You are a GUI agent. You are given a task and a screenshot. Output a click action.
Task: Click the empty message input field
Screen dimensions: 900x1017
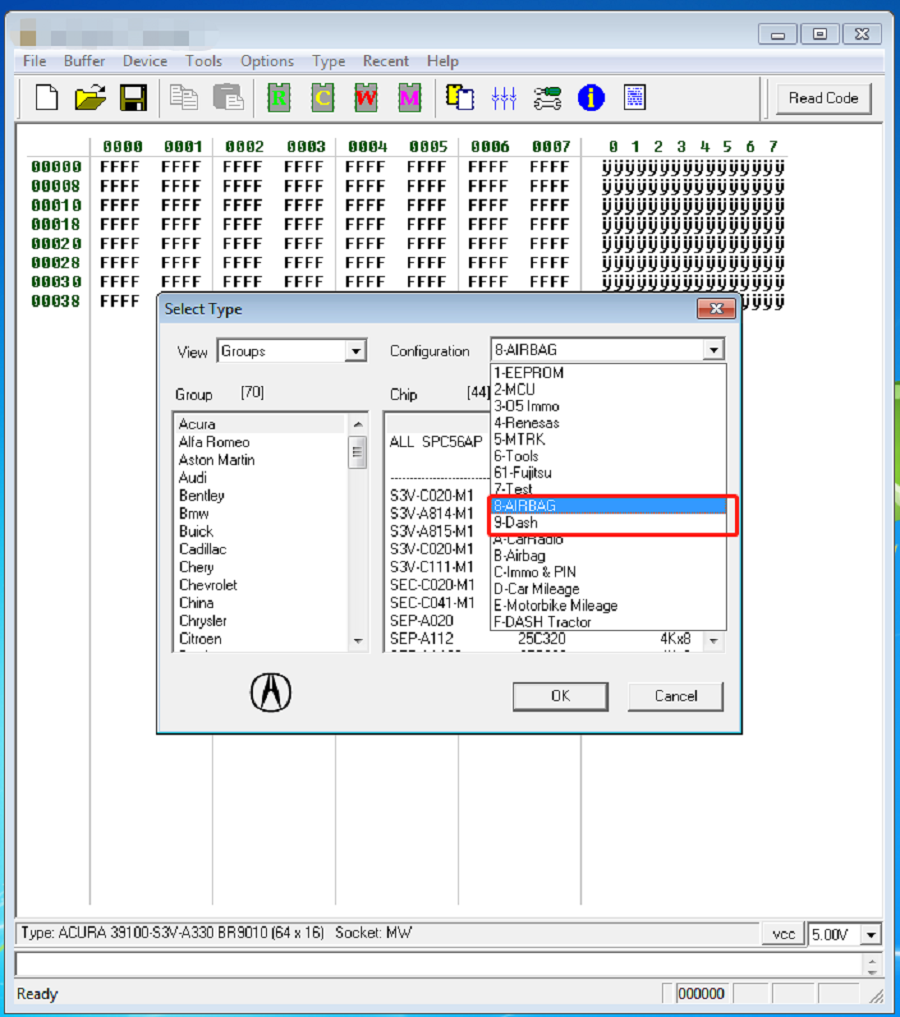coord(439,964)
